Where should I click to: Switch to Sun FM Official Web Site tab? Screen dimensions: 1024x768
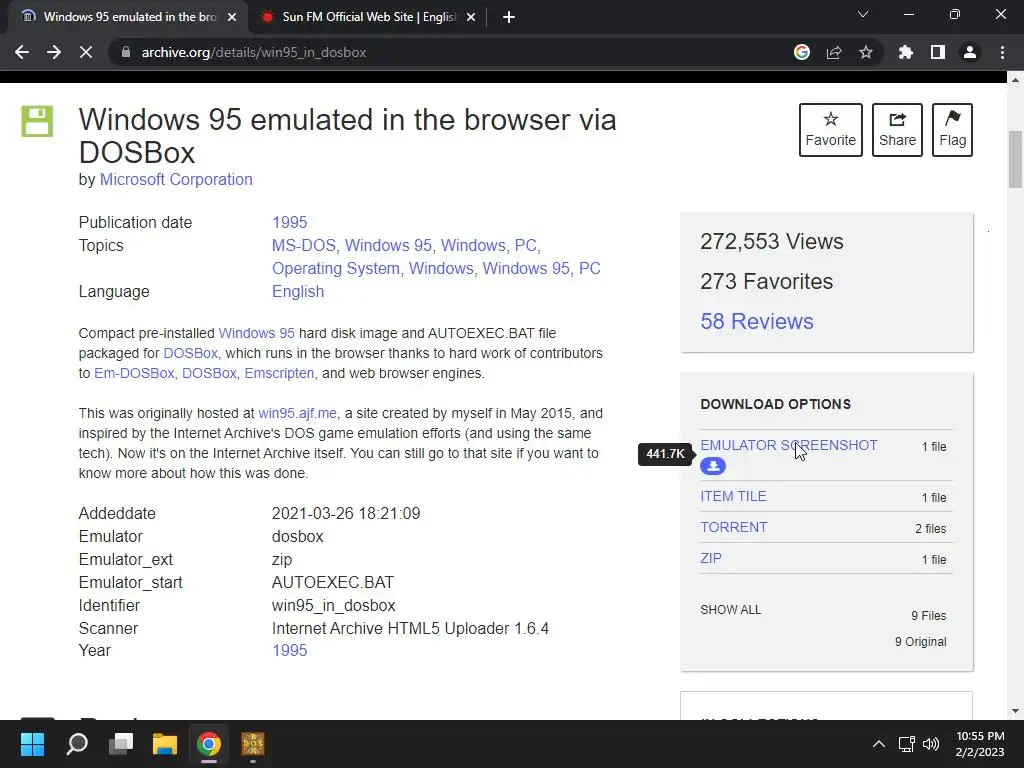tap(368, 17)
